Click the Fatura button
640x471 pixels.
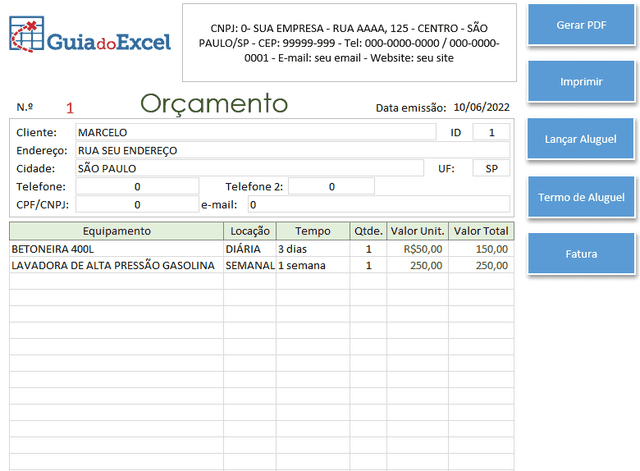pyautogui.click(x=581, y=253)
